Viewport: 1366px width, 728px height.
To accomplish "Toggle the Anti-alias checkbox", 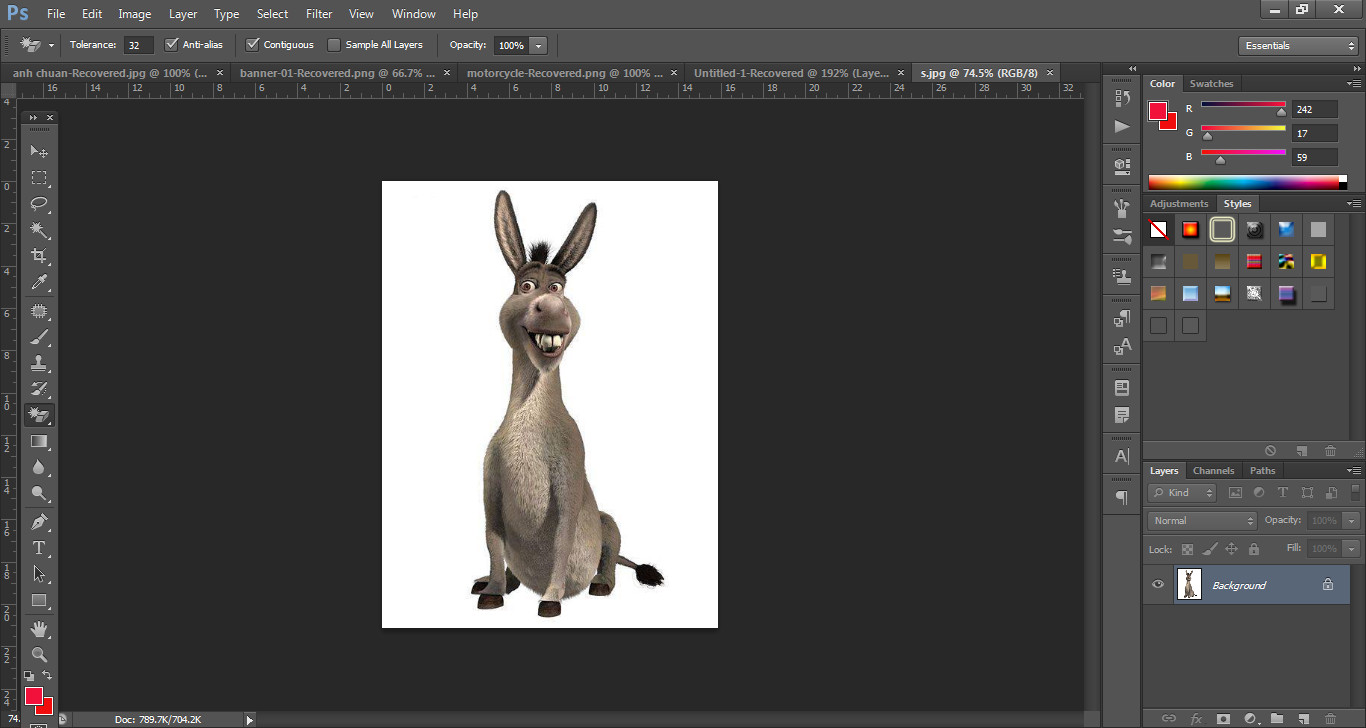I will pyautogui.click(x=171, y=44).
